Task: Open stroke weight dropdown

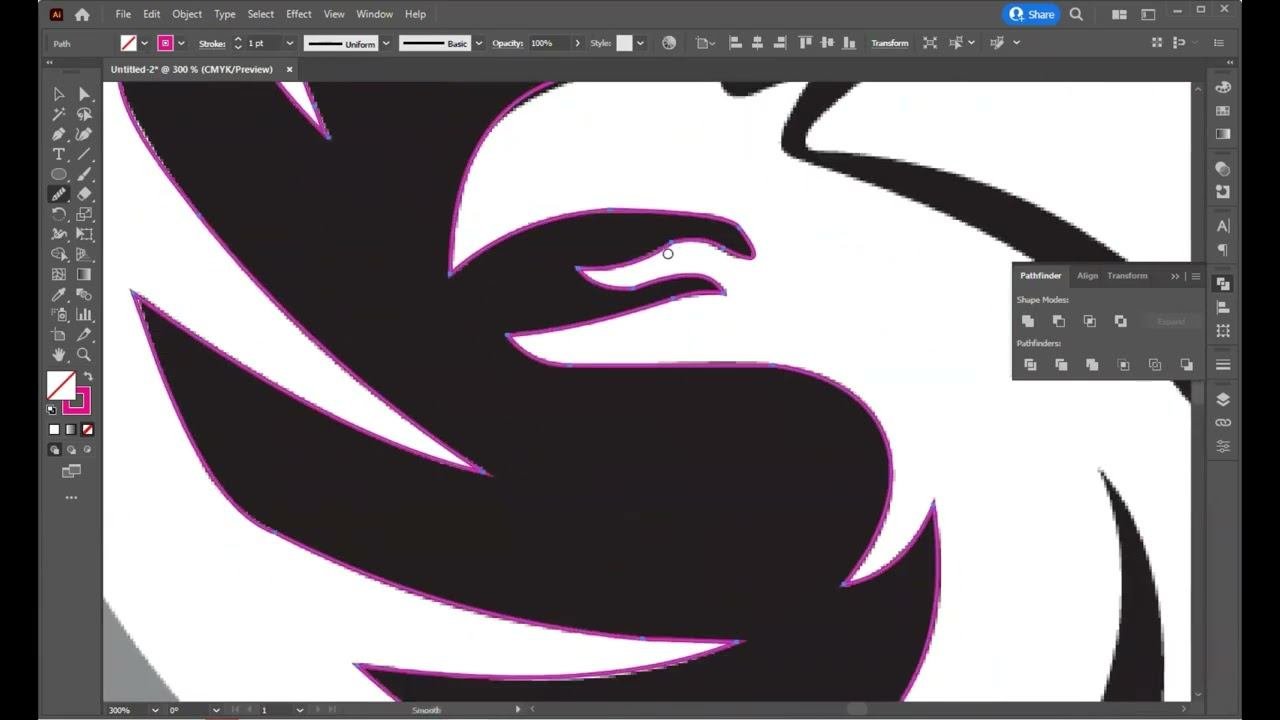Action: pyautogui.click(x=289, y=44)
